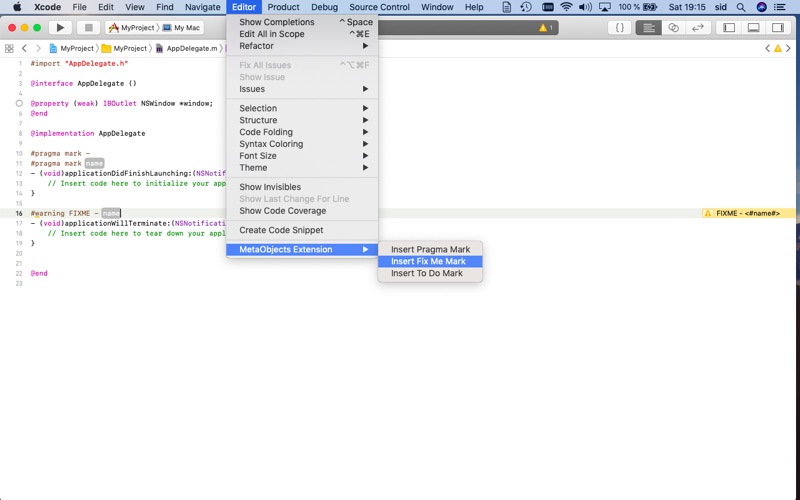Open MyProject project in jump bar
Image resolution: width=800 pixels, height=500 pixels.
pos(71,48)
